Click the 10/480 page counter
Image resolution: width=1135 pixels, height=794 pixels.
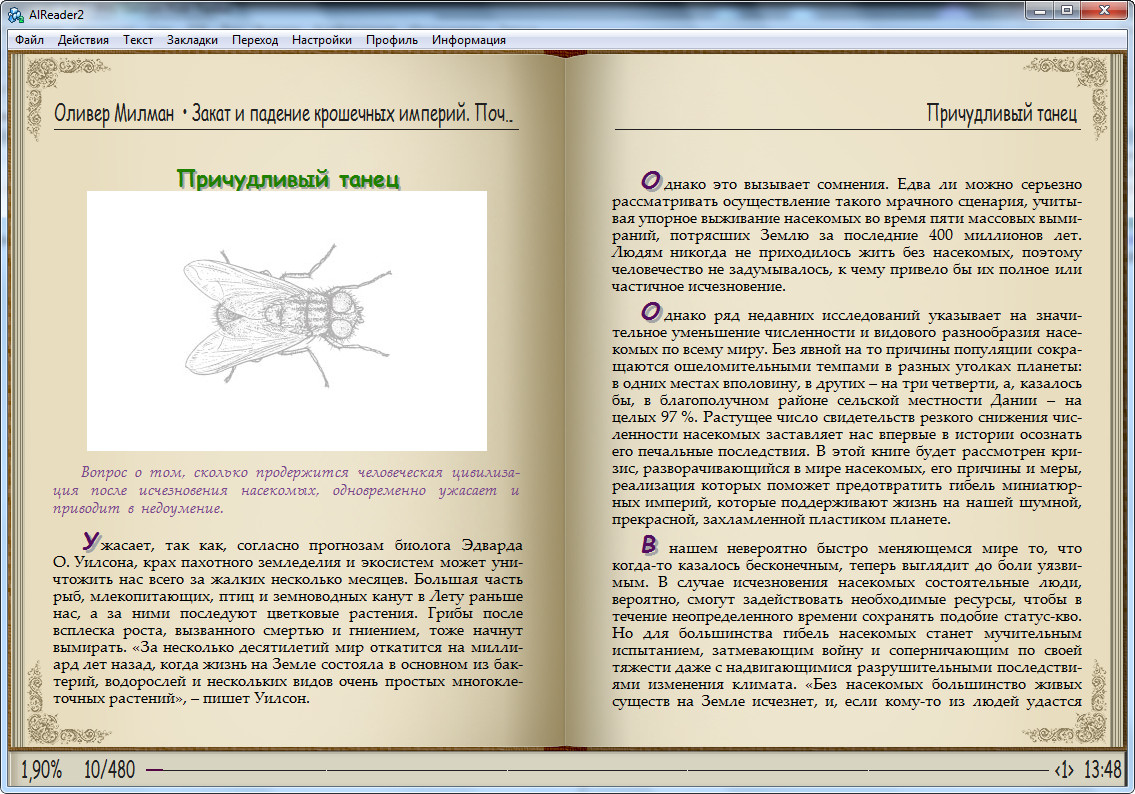[109, 769]
